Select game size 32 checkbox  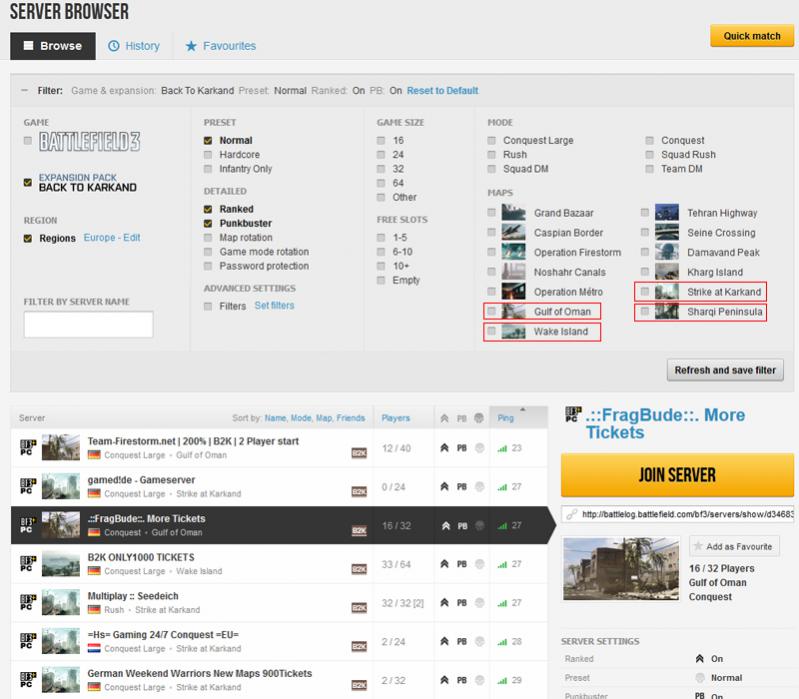click(x=381, y=169)
